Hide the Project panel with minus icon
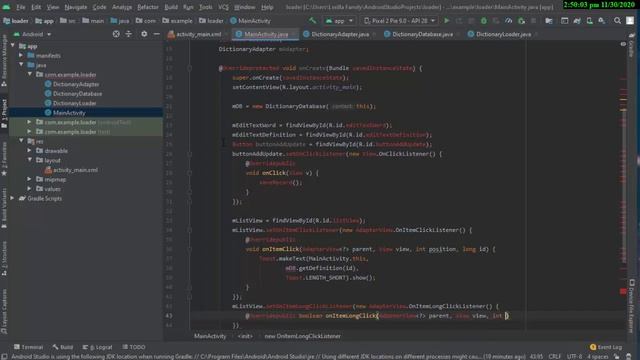 click(x=157, y=34)
